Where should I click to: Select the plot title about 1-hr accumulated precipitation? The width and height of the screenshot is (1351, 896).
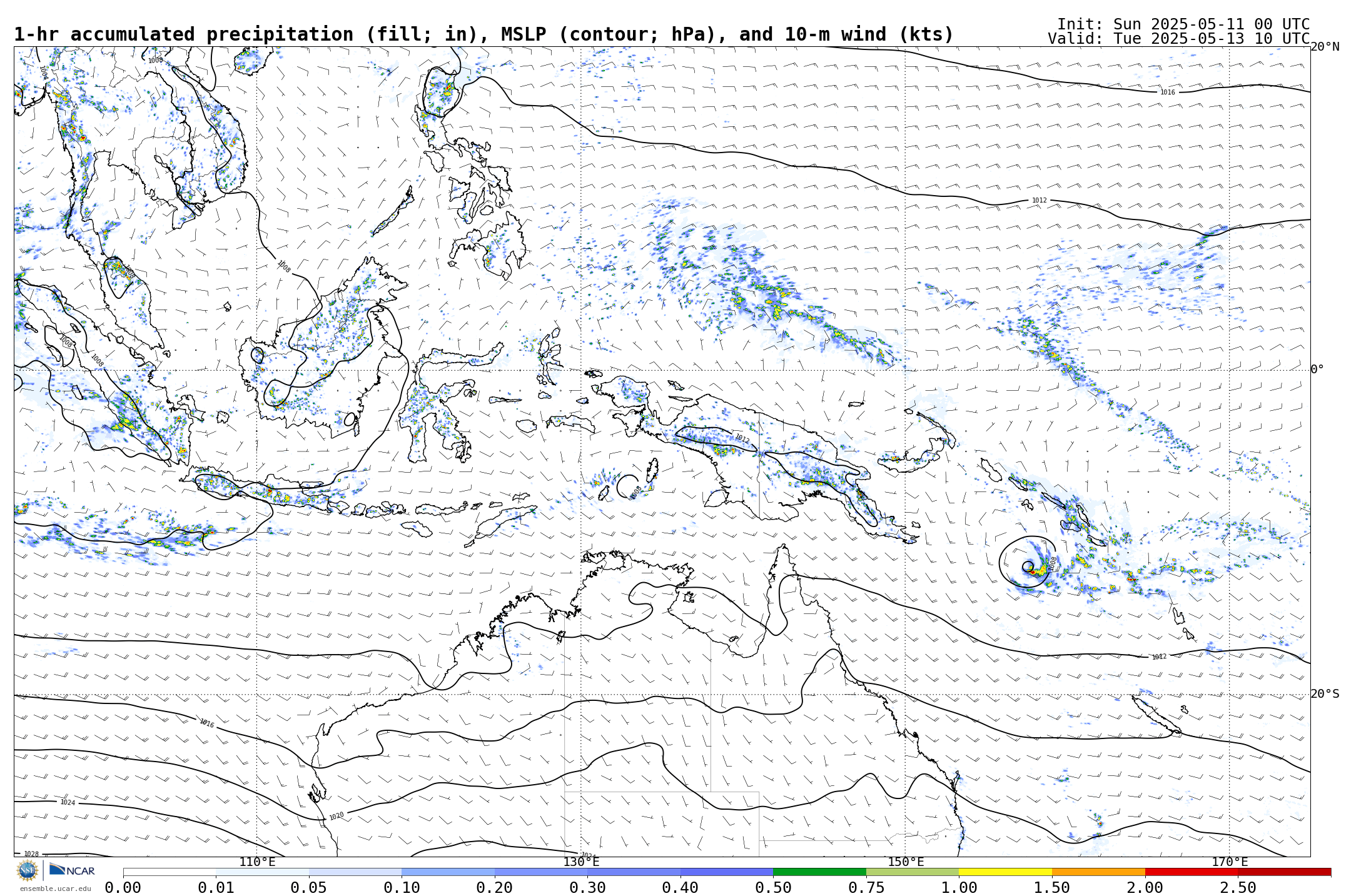coord(483,34)
